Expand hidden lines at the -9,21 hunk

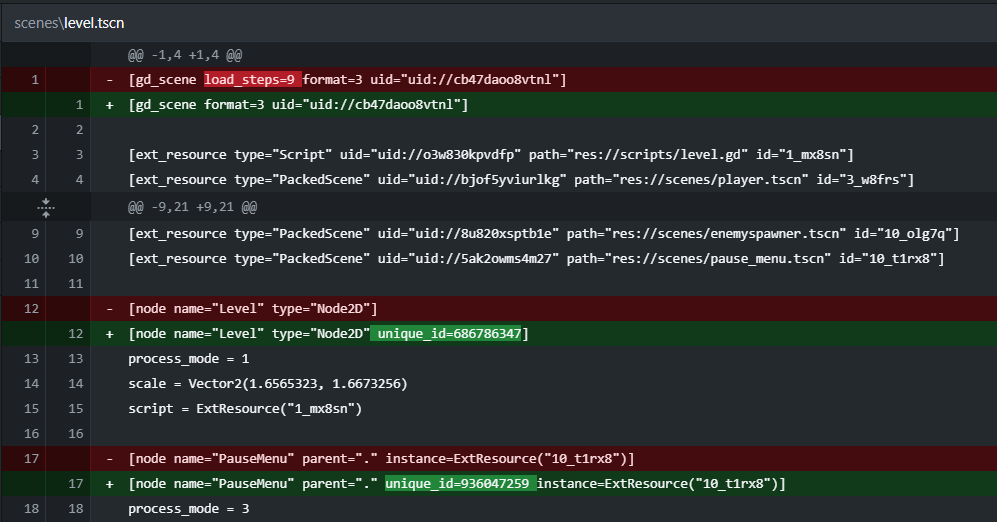coord(45,207)
